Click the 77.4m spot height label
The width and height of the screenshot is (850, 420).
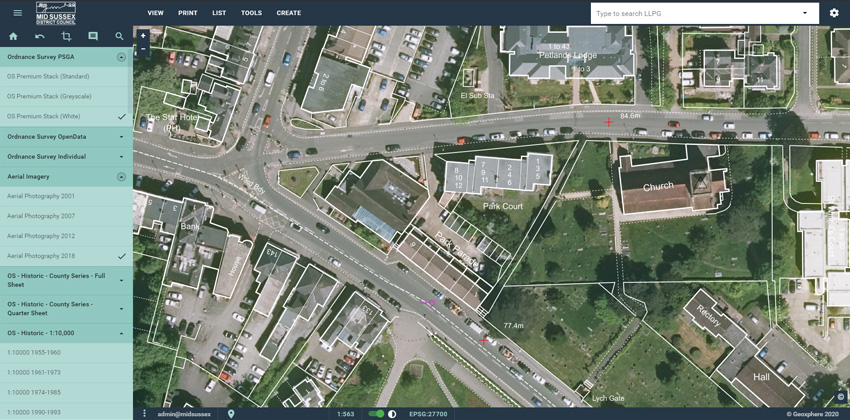click(513, 326)
